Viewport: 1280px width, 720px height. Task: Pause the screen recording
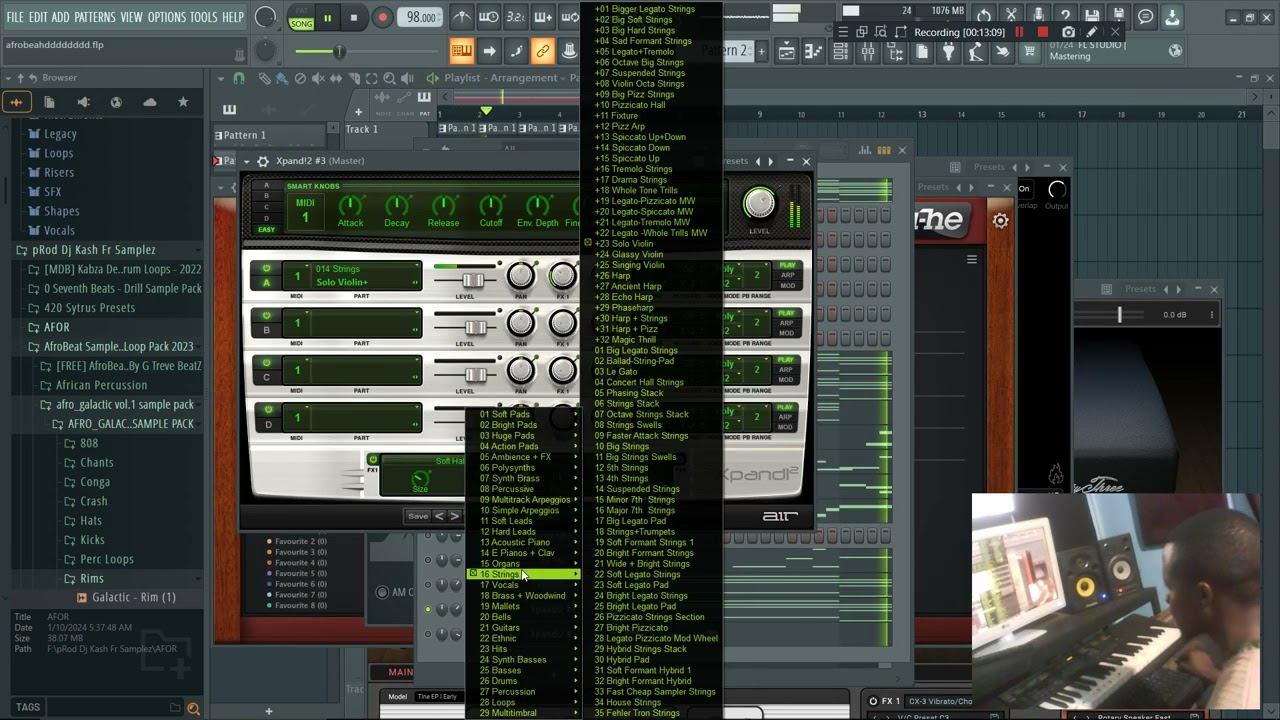point(1020,32)
